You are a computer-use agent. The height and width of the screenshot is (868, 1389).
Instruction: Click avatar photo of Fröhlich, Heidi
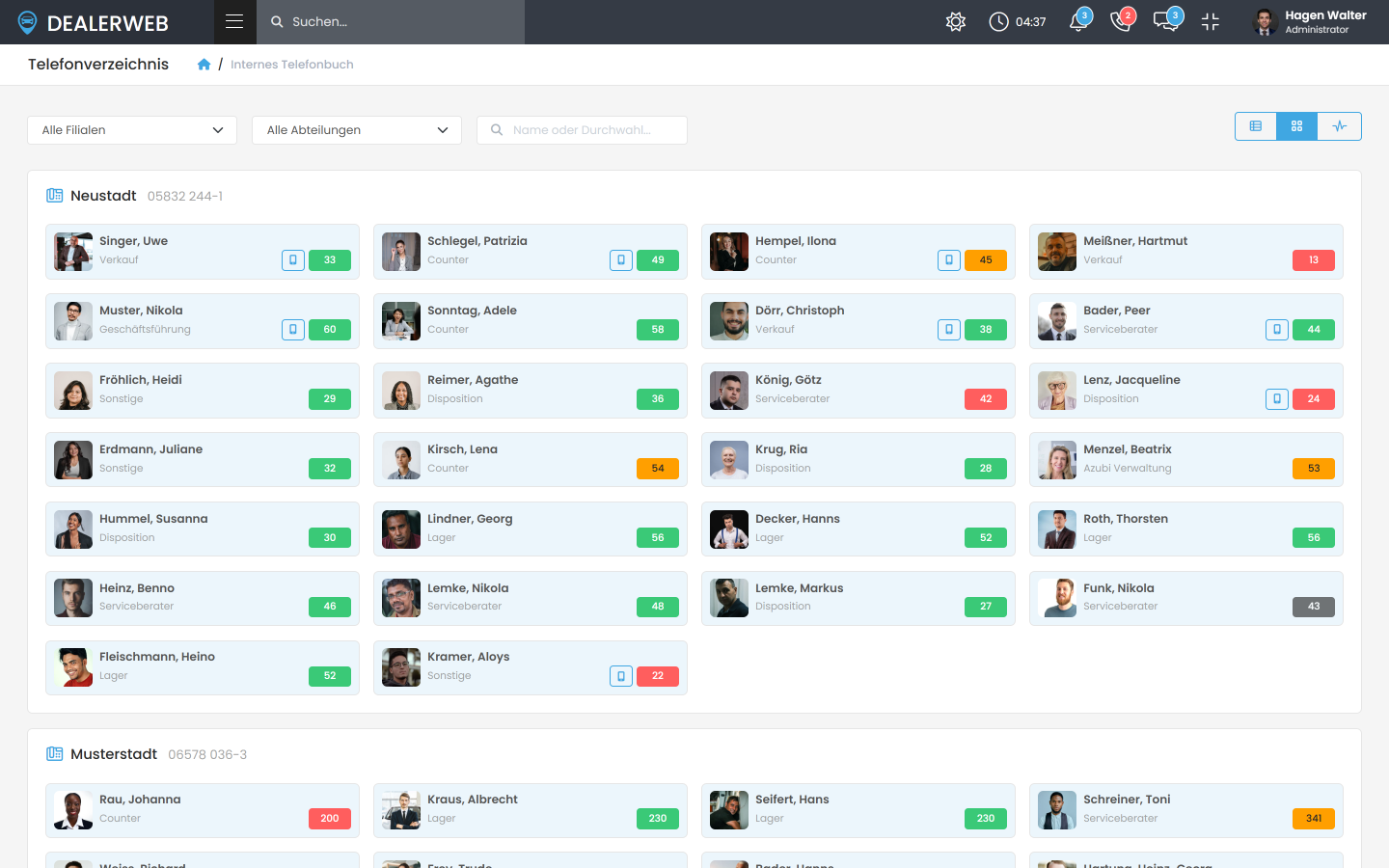pyautogui.click(x=73, y=391)
